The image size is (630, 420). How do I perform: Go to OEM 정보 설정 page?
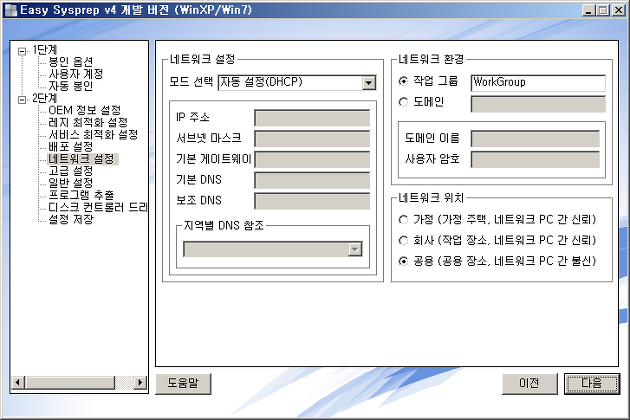84,110
